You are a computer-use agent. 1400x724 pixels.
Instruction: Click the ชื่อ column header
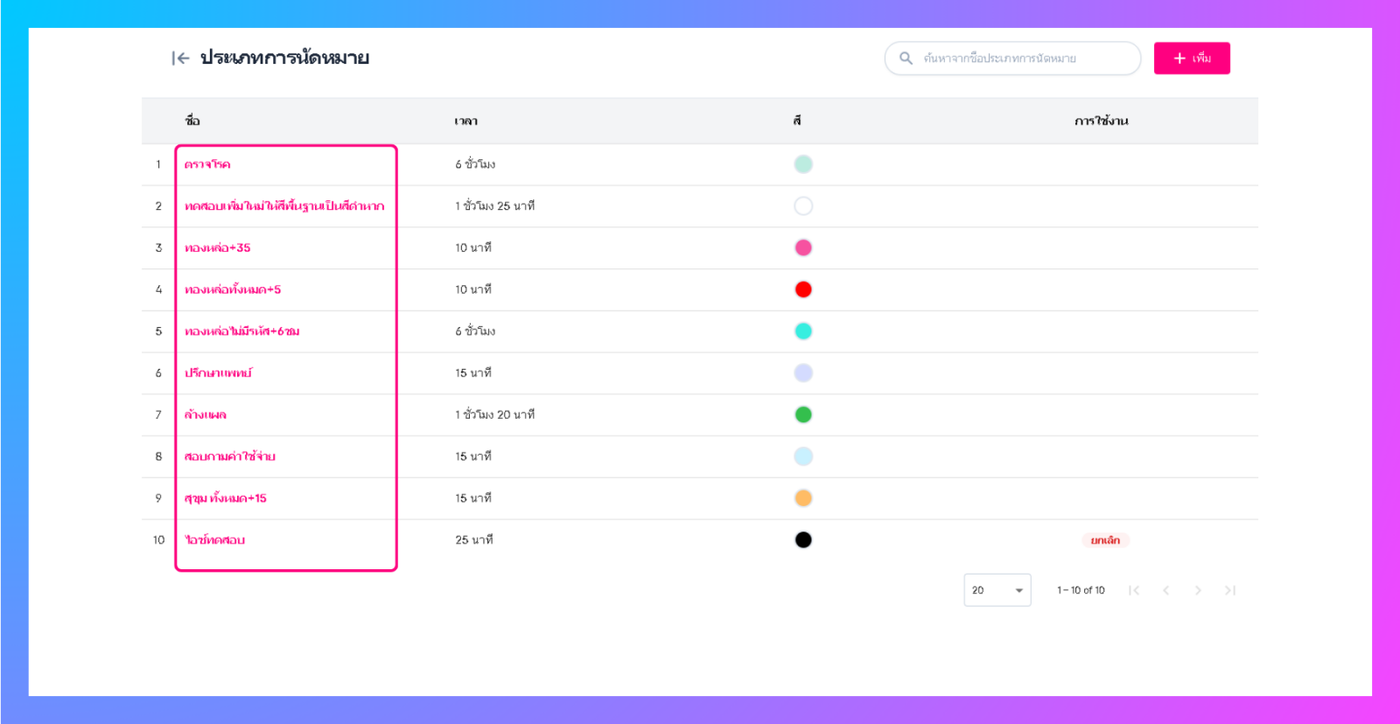coord(192,121)
